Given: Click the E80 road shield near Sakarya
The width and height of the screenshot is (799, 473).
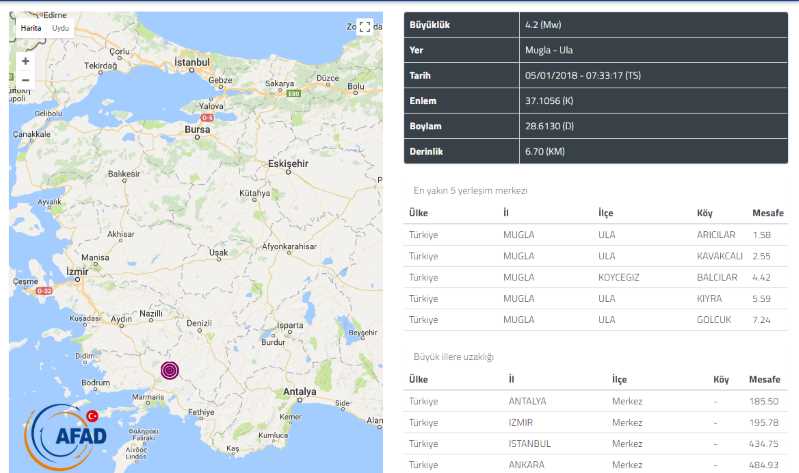Looking at the screenshot, I should (293, 94).
